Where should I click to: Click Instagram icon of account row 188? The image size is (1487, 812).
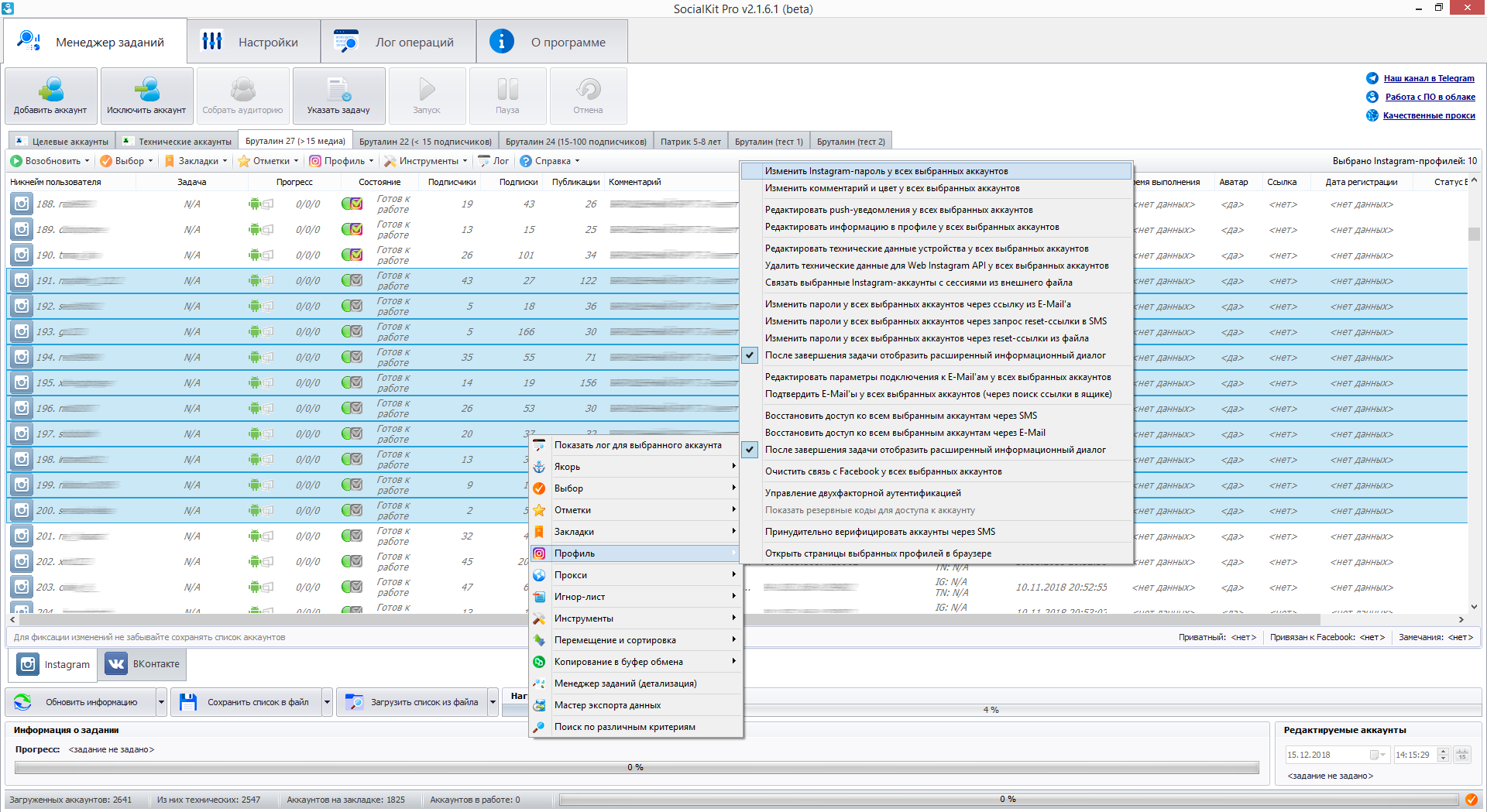point(22,204)
